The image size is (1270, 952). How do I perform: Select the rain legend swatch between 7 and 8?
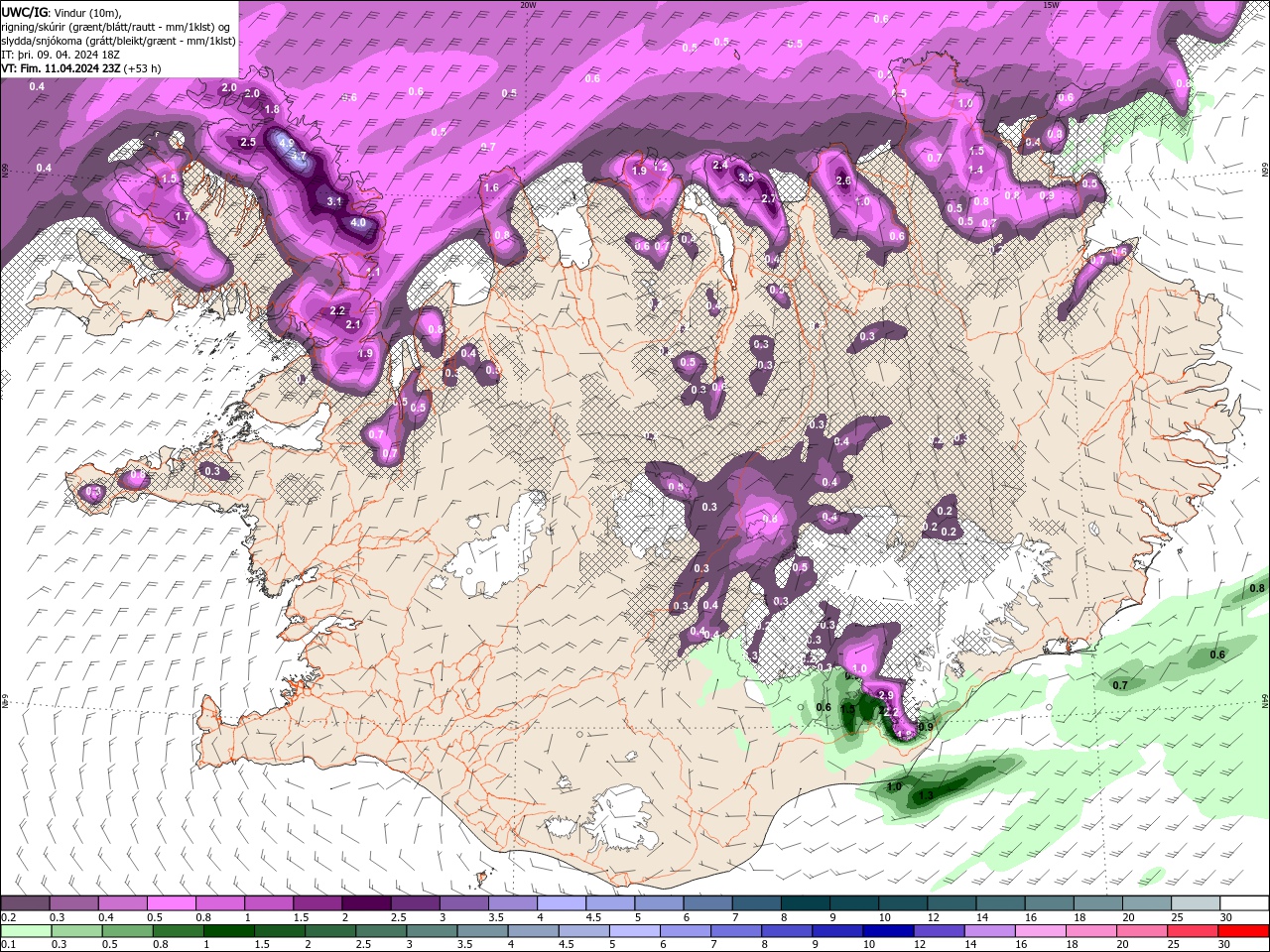pos(736,930)
